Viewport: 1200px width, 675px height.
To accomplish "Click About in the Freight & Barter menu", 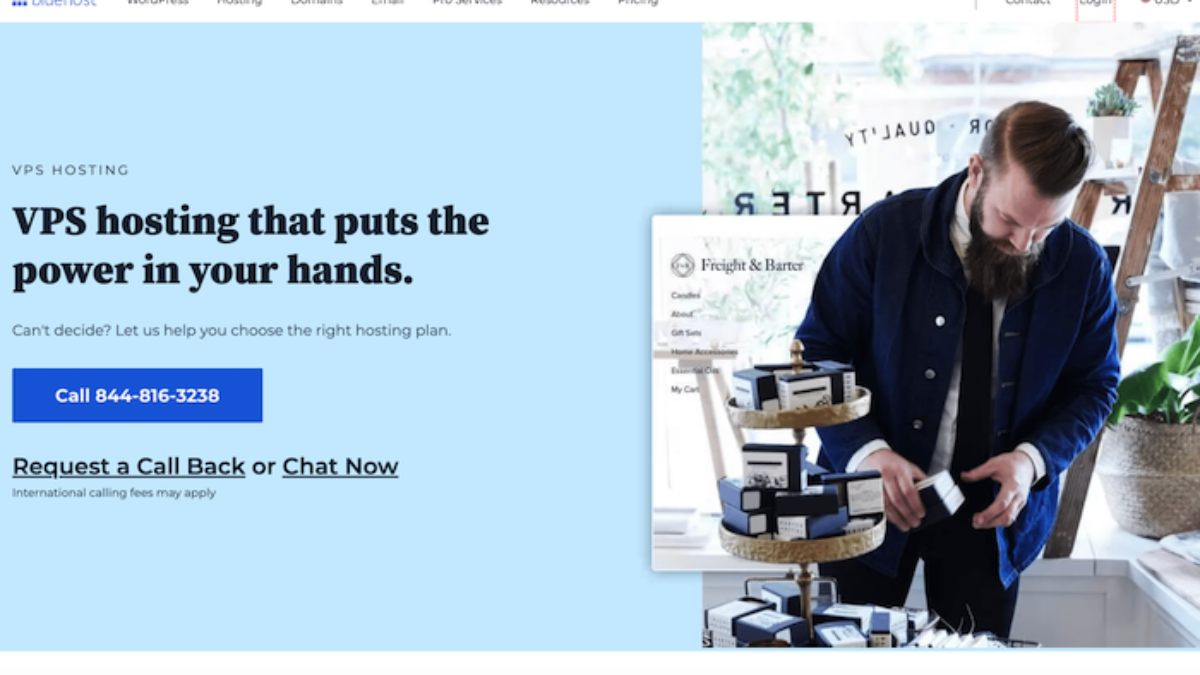I will (682, 314).
